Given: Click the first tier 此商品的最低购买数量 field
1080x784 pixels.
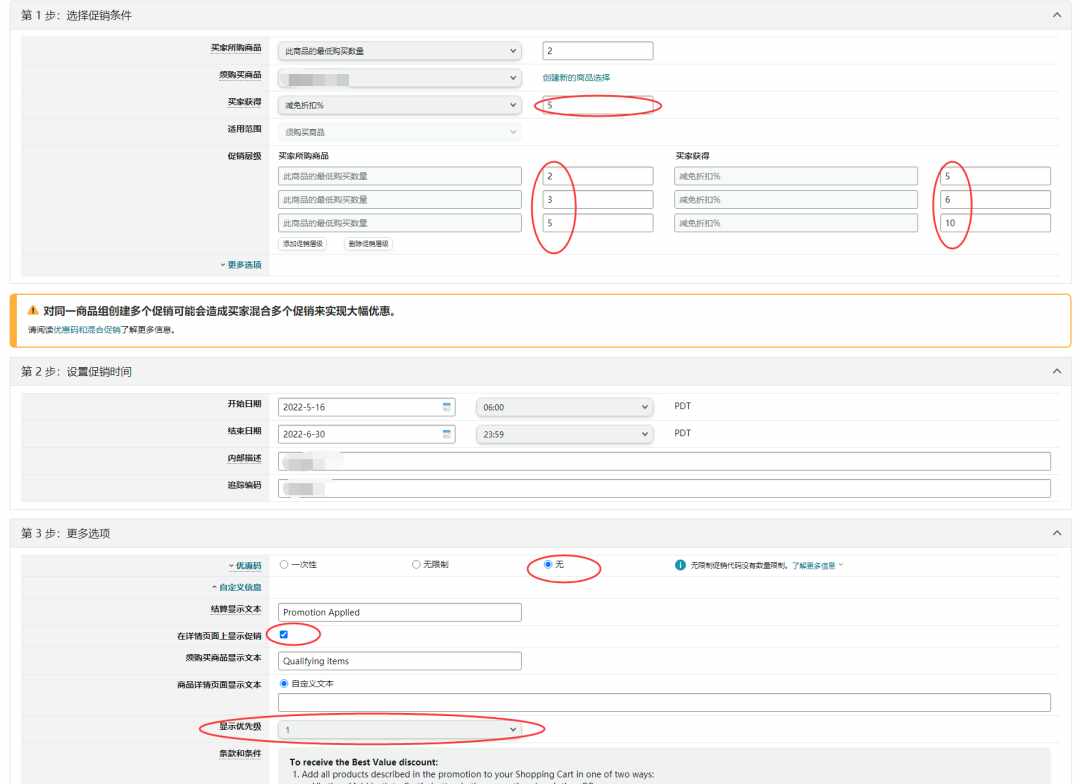Looking at the screenshot, I should tap(399, 176).
